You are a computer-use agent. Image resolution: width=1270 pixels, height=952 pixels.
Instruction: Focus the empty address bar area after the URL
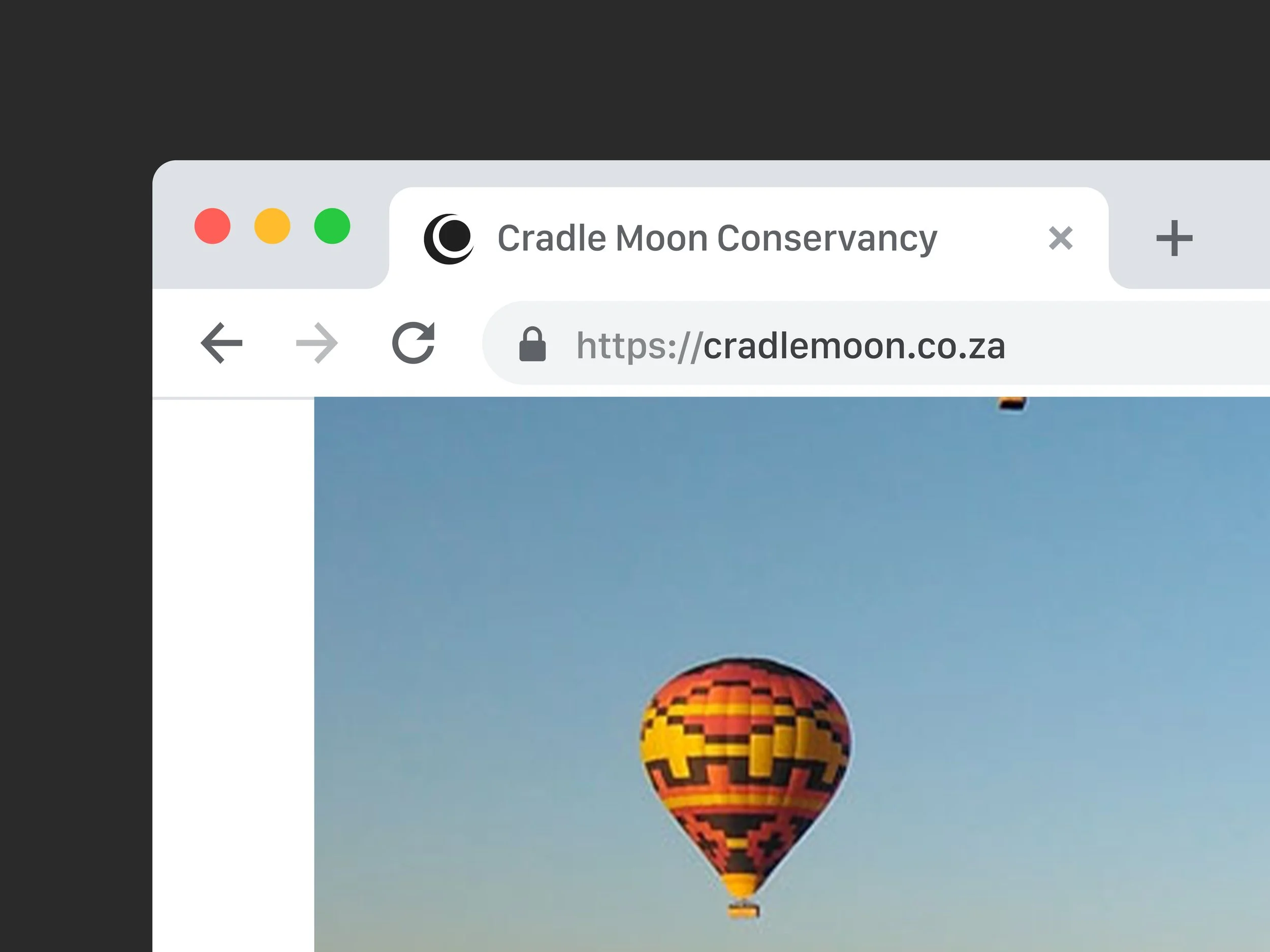tap(1137, 343)
